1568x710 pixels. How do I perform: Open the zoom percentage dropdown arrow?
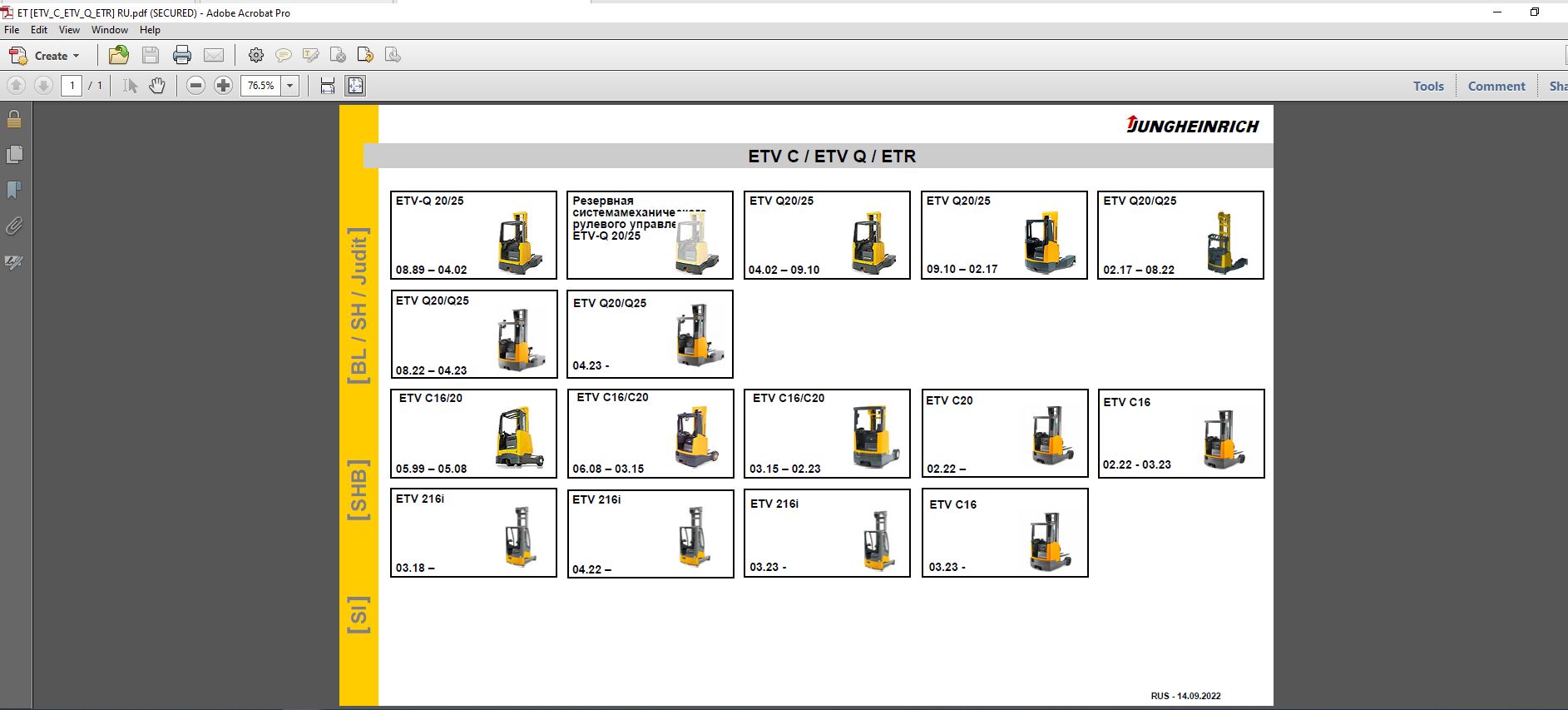tap(290, 86)
